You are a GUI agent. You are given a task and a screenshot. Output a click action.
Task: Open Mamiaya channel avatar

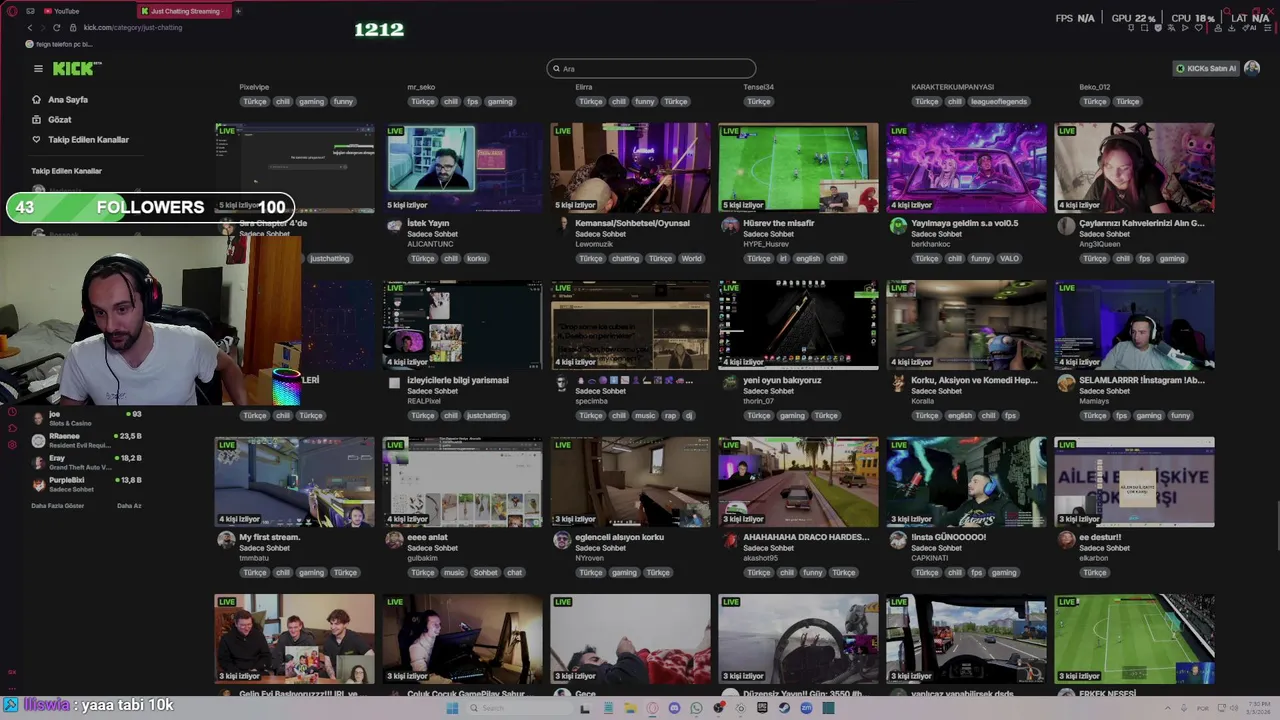(x=1066, y=383)
